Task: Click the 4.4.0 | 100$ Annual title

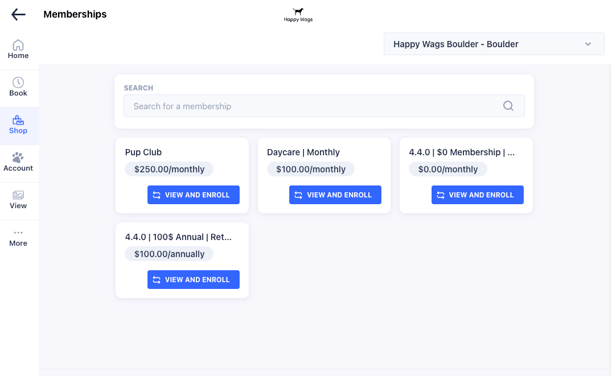Action: [178, 237]
